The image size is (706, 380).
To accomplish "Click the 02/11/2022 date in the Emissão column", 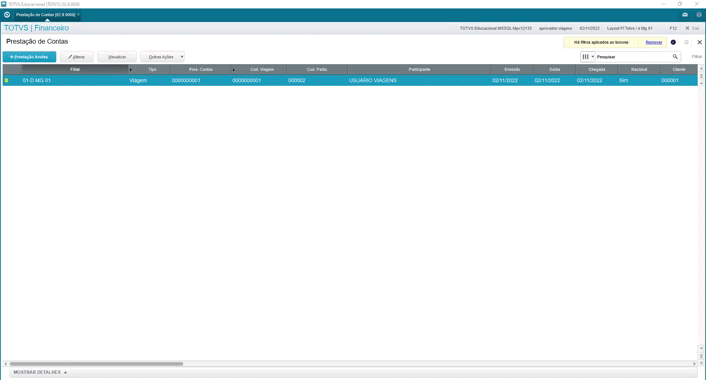I will click(x=505, y=81).
